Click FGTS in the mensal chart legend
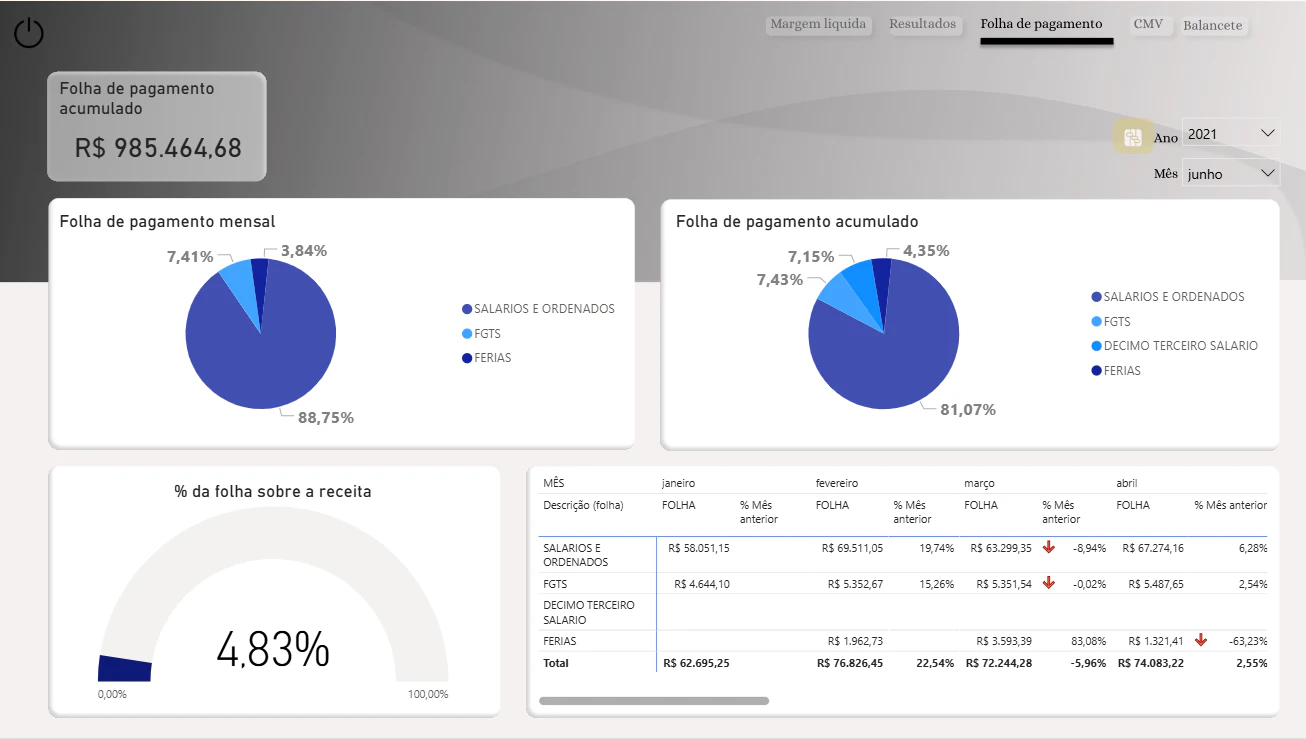 click(483, 333)
